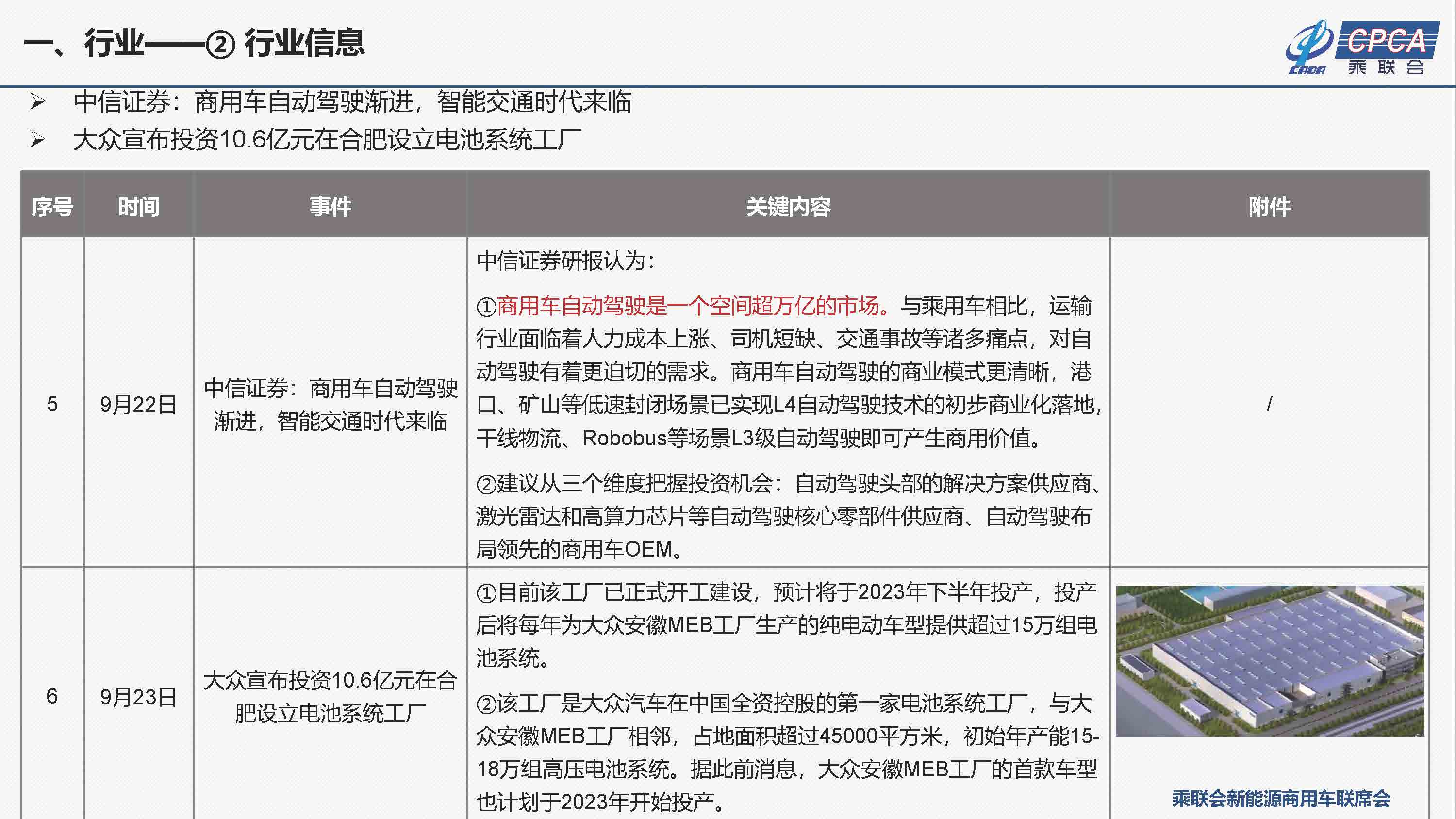Click paragraph ②建议从三个维度把握投资机会
Viewport: 1456px width, 819px height.
point(789,516)
